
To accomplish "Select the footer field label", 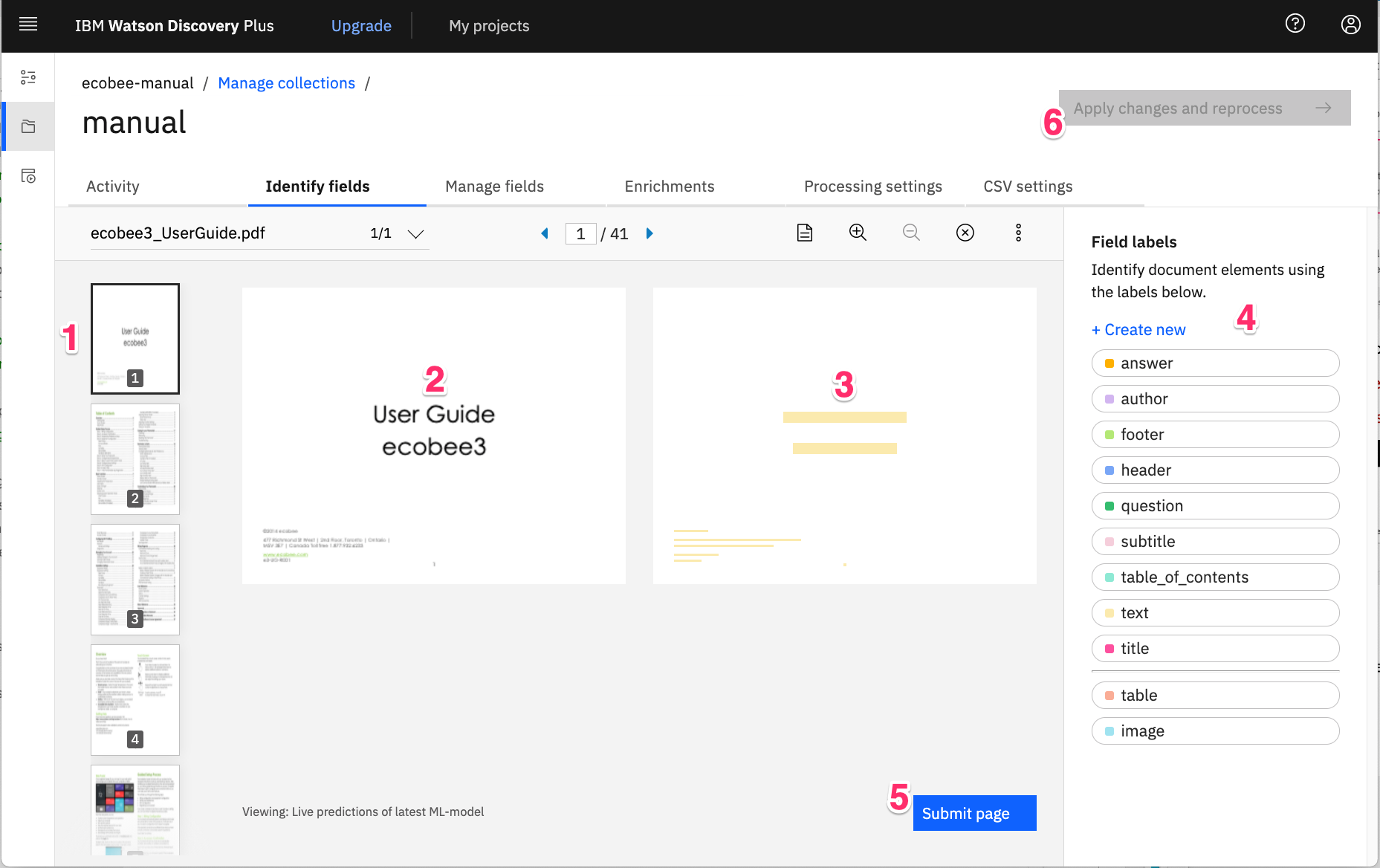I will [1216, 435].
